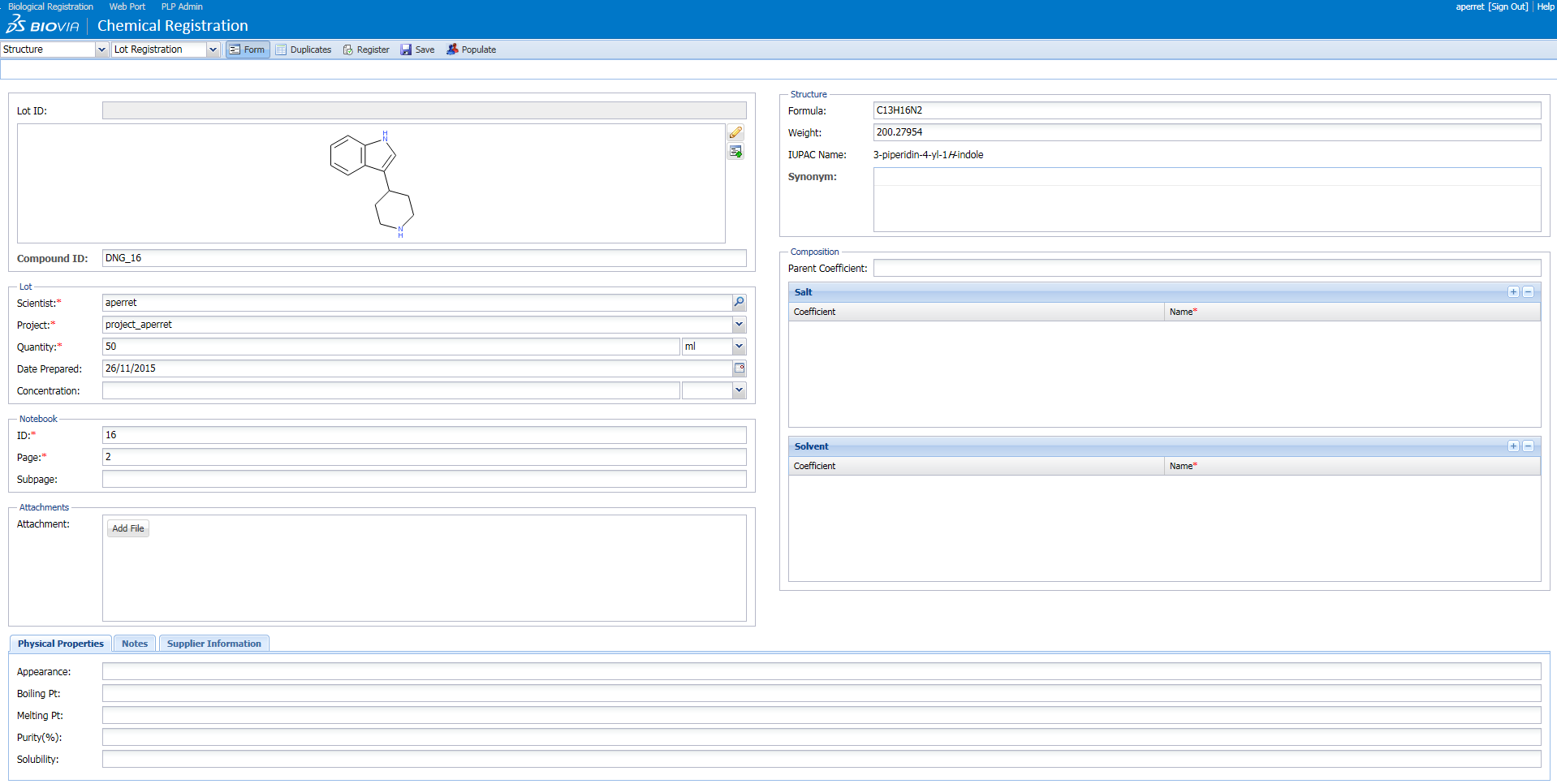Open the Date Prepared calendar picker
Viewport: 1557px width, 784px height.
pos(739,368)
